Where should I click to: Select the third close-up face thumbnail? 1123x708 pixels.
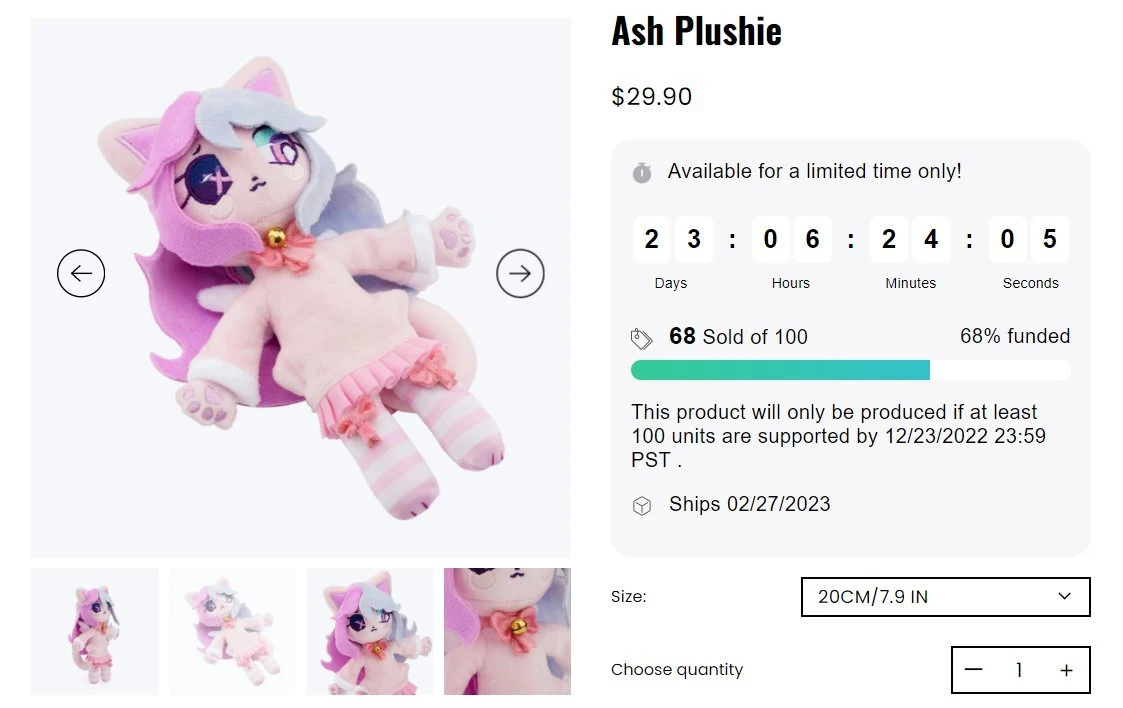click(x=370, y=631)
